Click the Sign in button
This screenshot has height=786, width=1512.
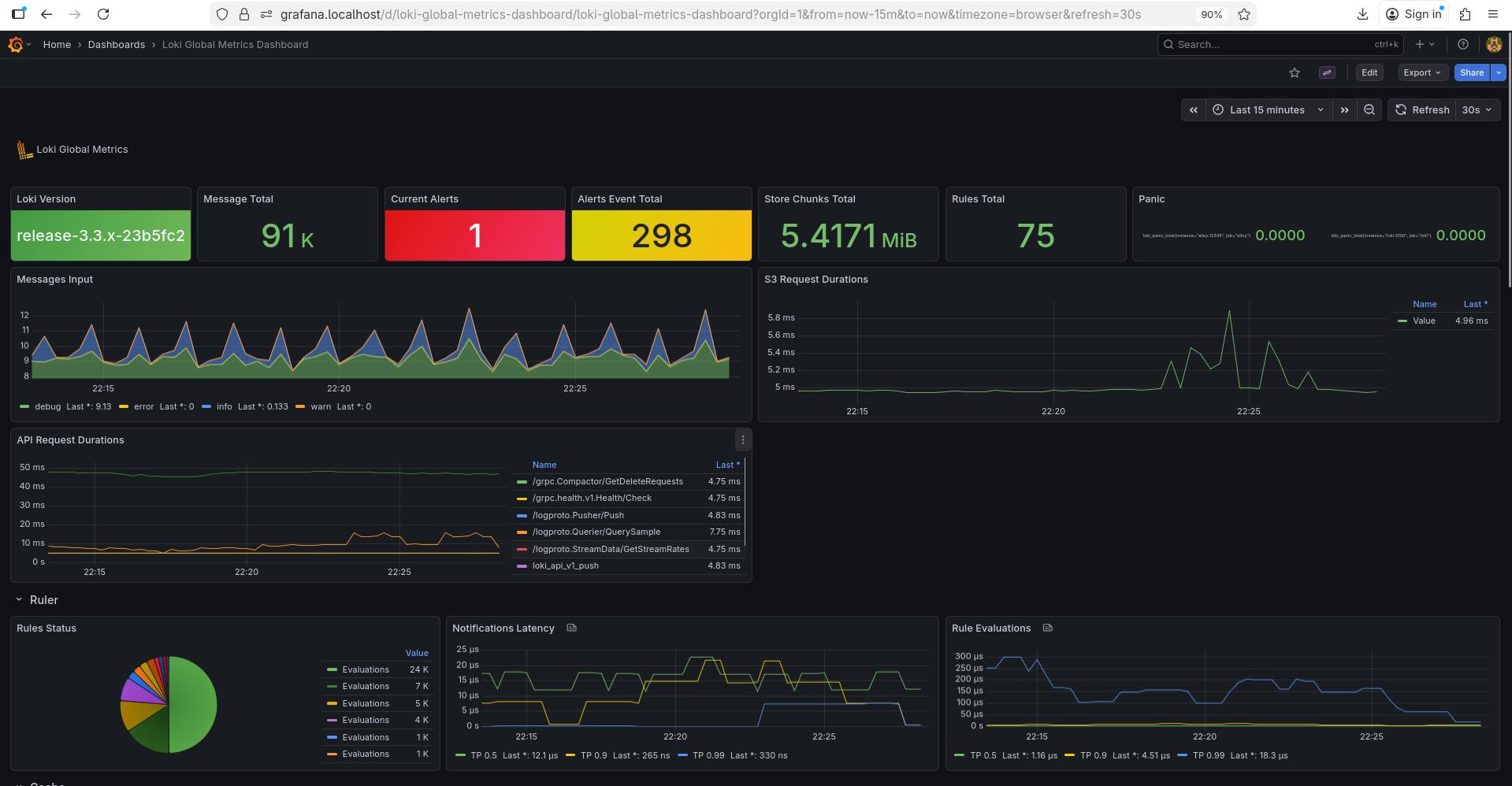pyautogui.click(x=1414, y=14)
